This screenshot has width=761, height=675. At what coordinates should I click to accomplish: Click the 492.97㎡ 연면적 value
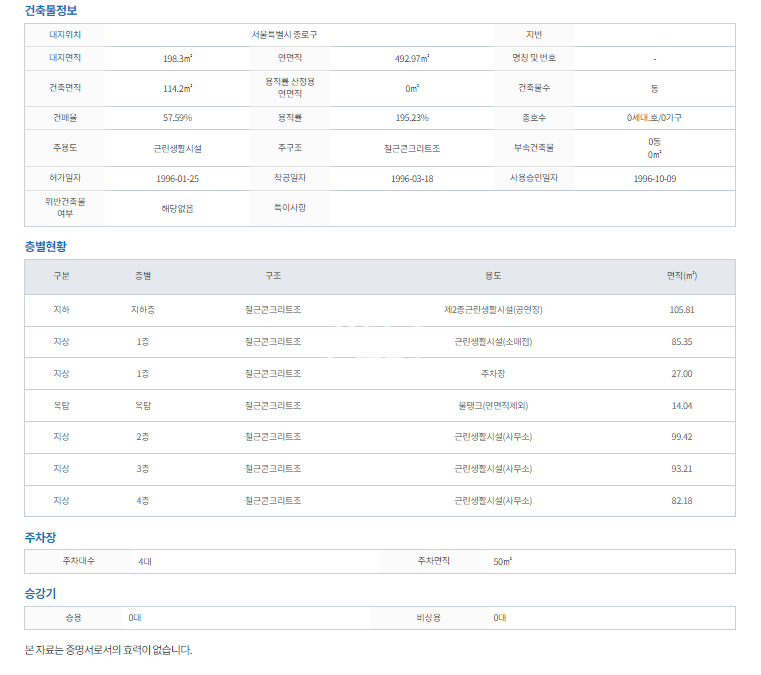click(412, 58)
